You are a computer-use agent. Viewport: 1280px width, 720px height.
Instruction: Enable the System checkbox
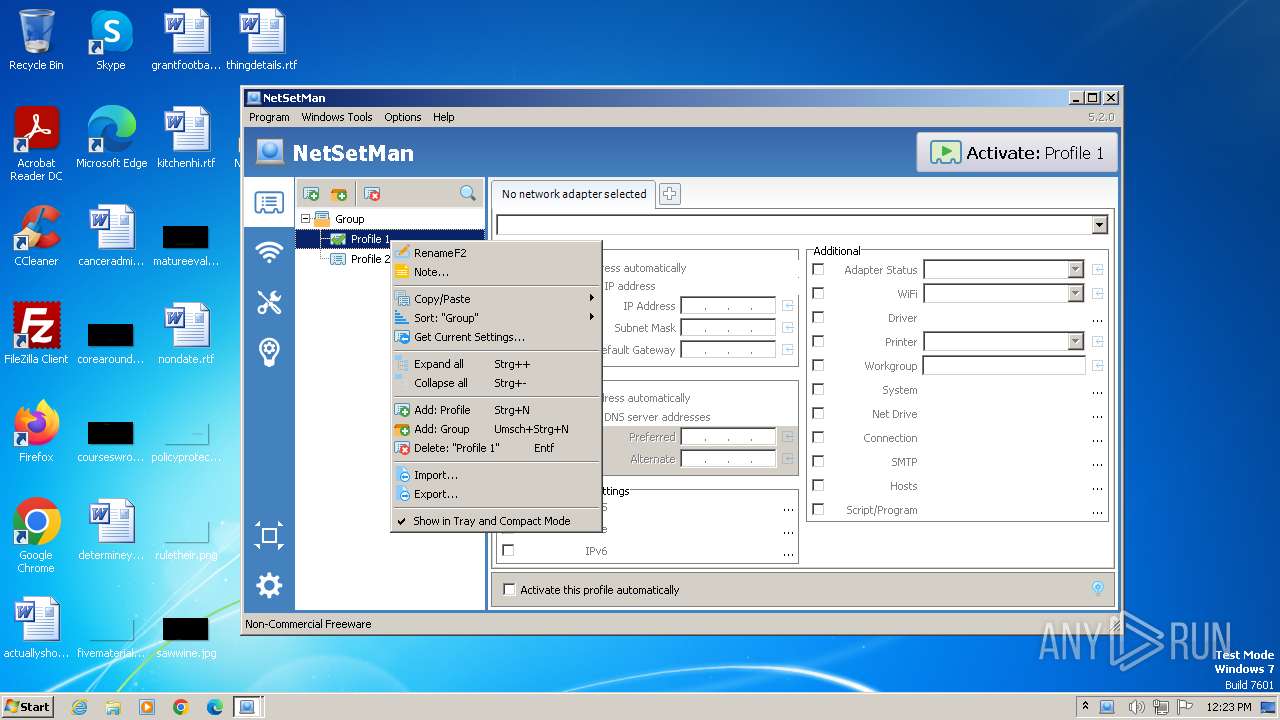tap(818, 390)
